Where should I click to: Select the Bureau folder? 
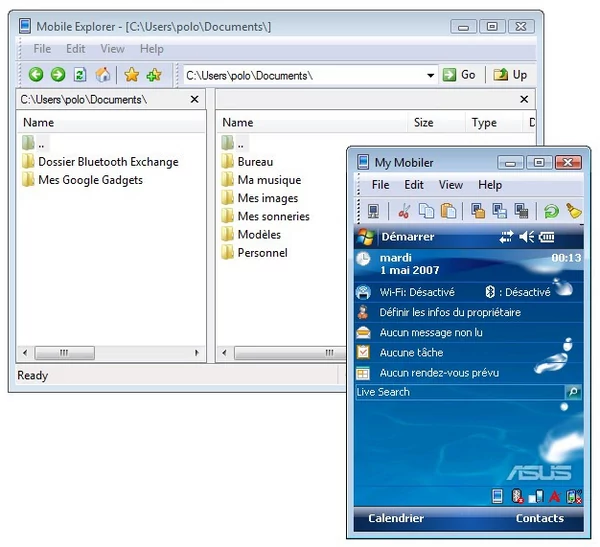coord(247,162)
